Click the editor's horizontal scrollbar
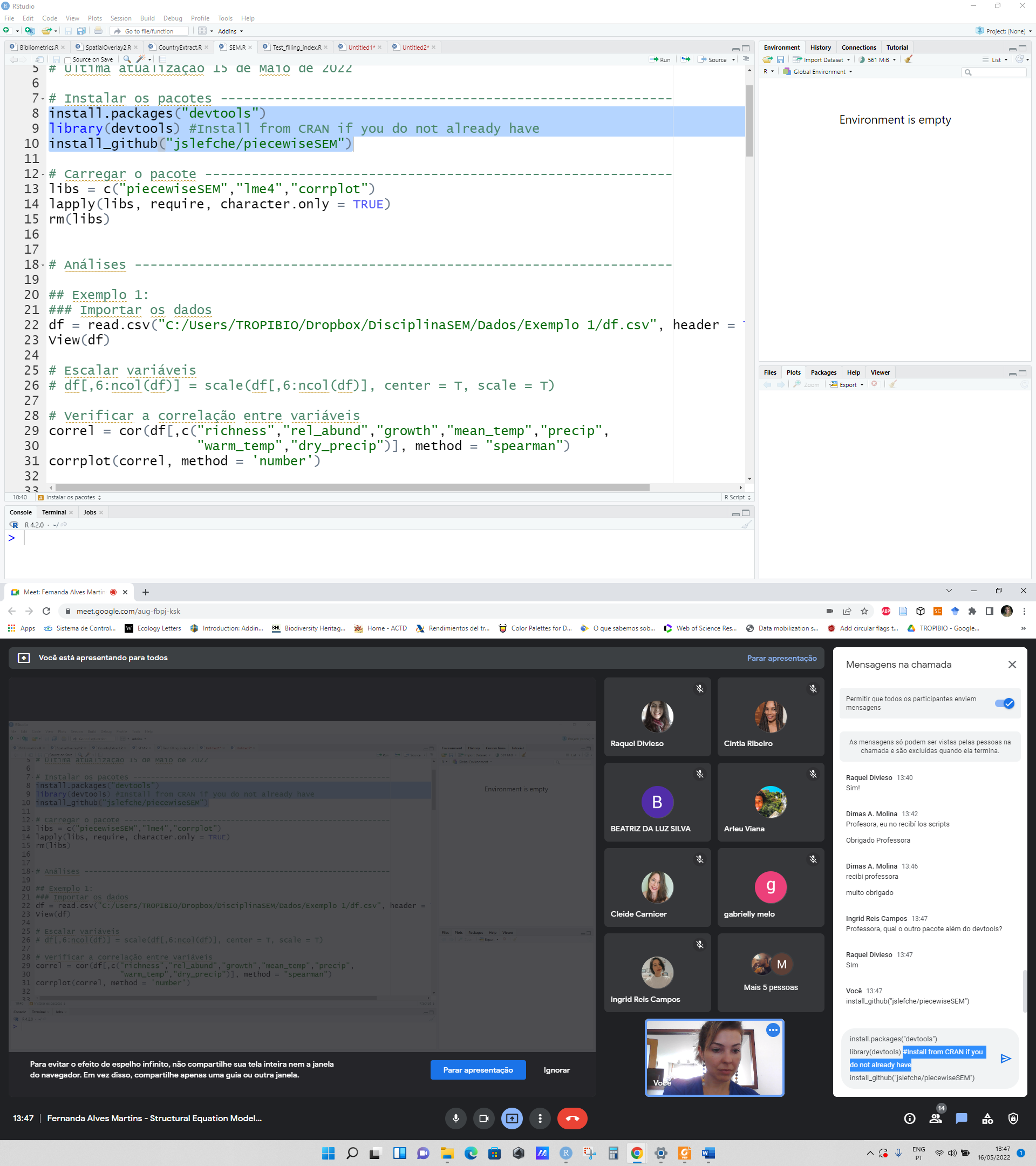 pos(352,488)
